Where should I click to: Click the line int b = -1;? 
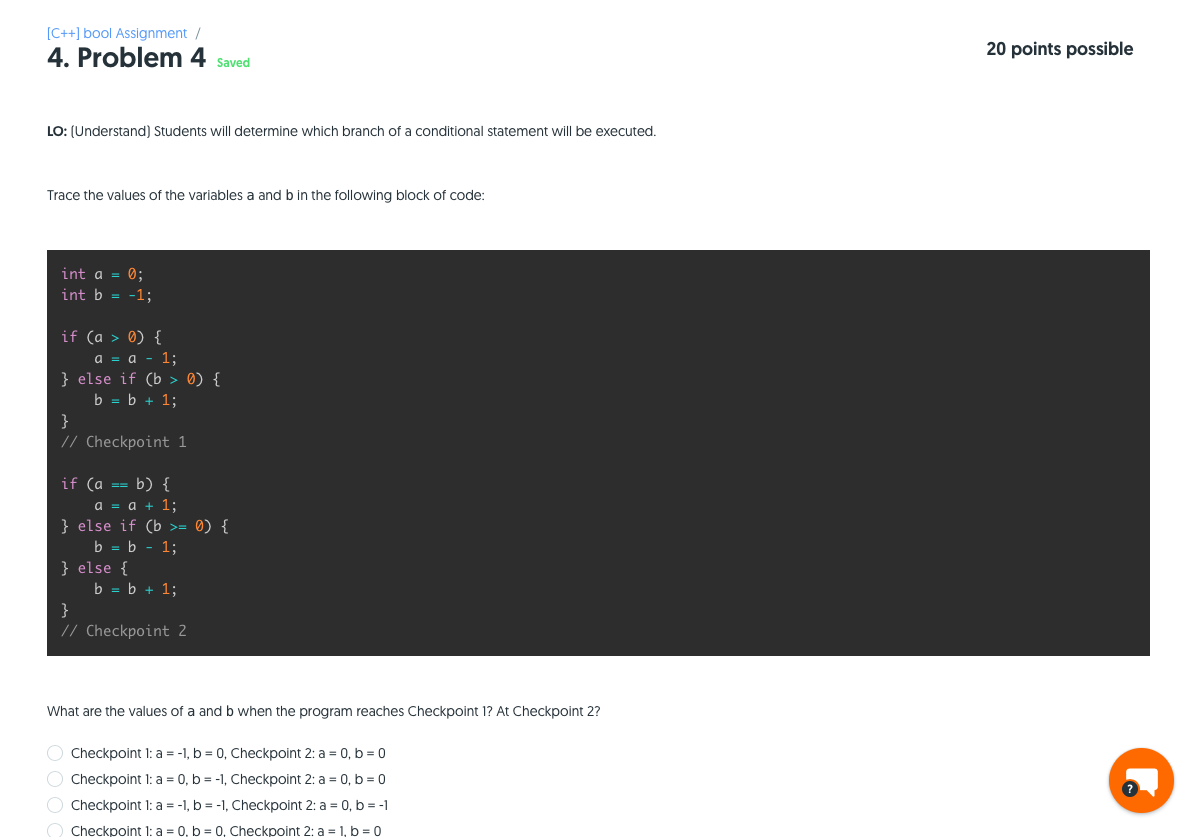(x=105, y=294)
